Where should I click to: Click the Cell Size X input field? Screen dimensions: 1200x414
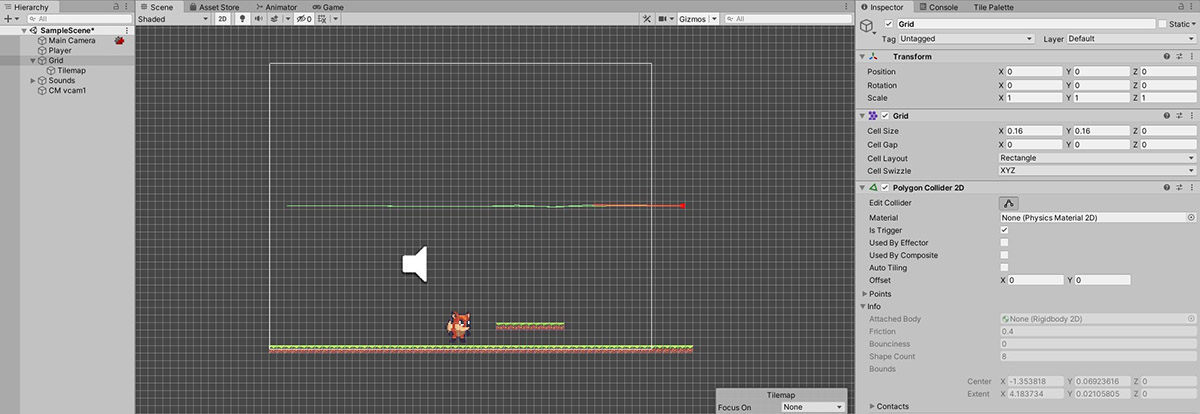click(x=1034, y=132)
